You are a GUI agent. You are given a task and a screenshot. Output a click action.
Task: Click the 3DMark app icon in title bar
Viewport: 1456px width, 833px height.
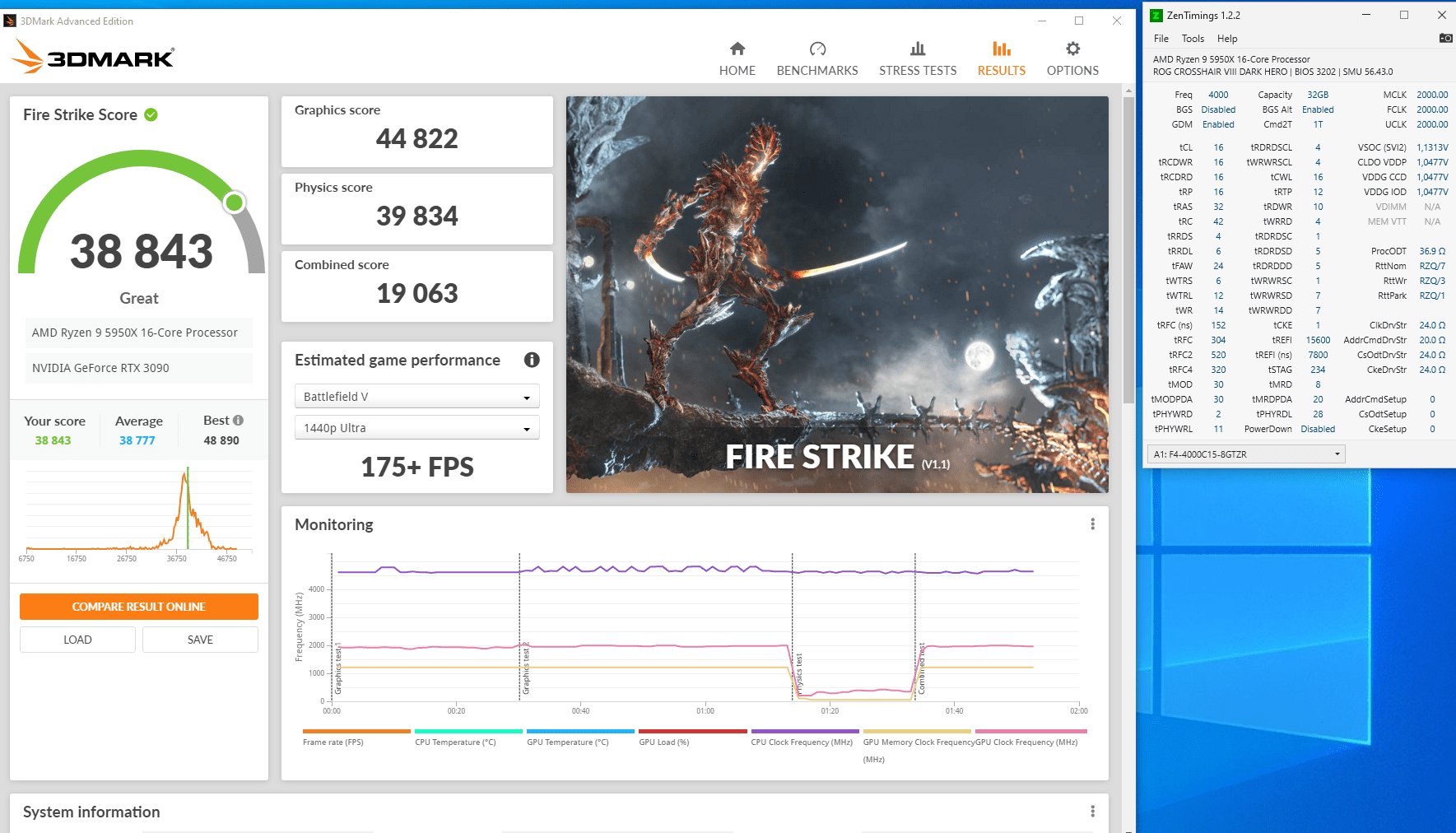pyautogui.click(x=10, y=21)
